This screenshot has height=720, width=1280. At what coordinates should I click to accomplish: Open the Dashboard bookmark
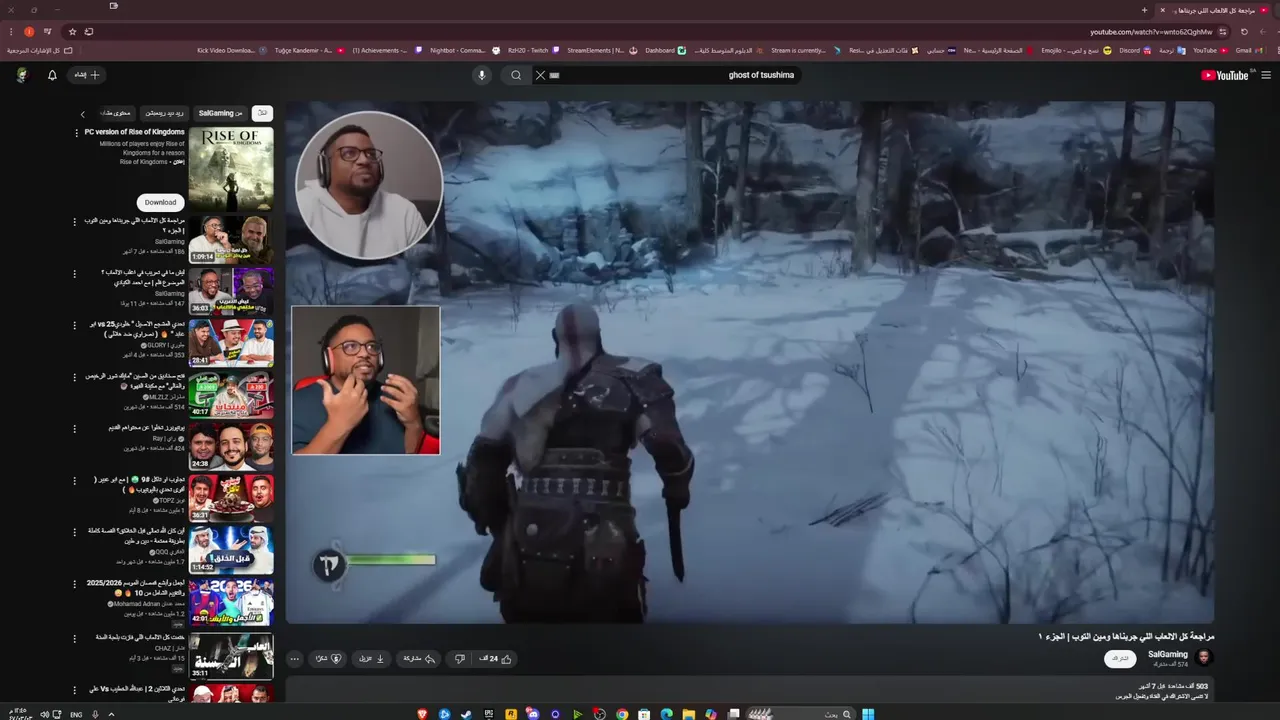665,50
